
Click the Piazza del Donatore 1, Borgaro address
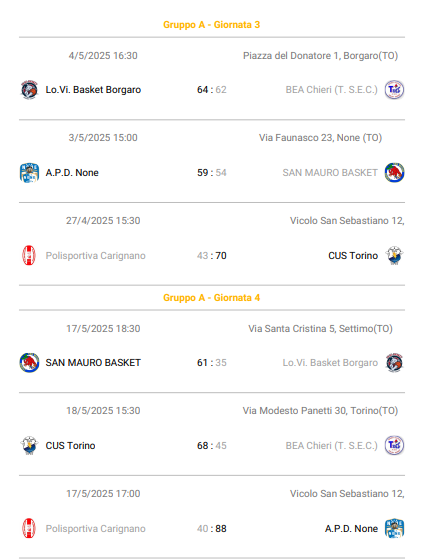[x=320, y=56]
